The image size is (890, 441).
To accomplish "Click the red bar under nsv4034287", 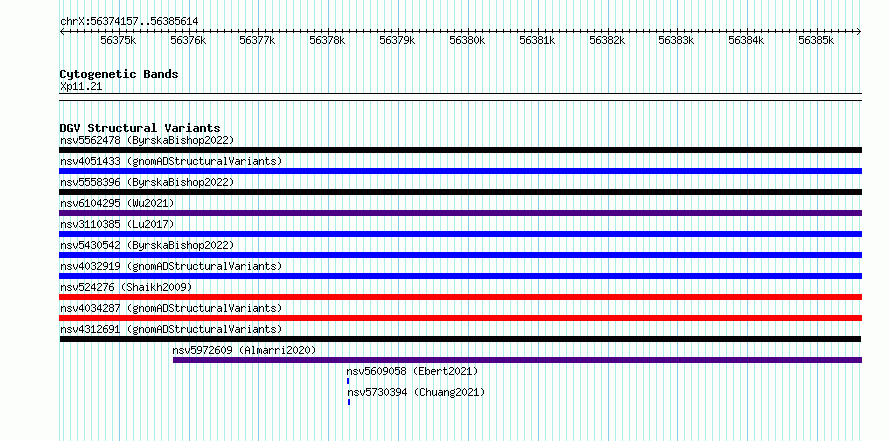I will [x=461, y=318].
